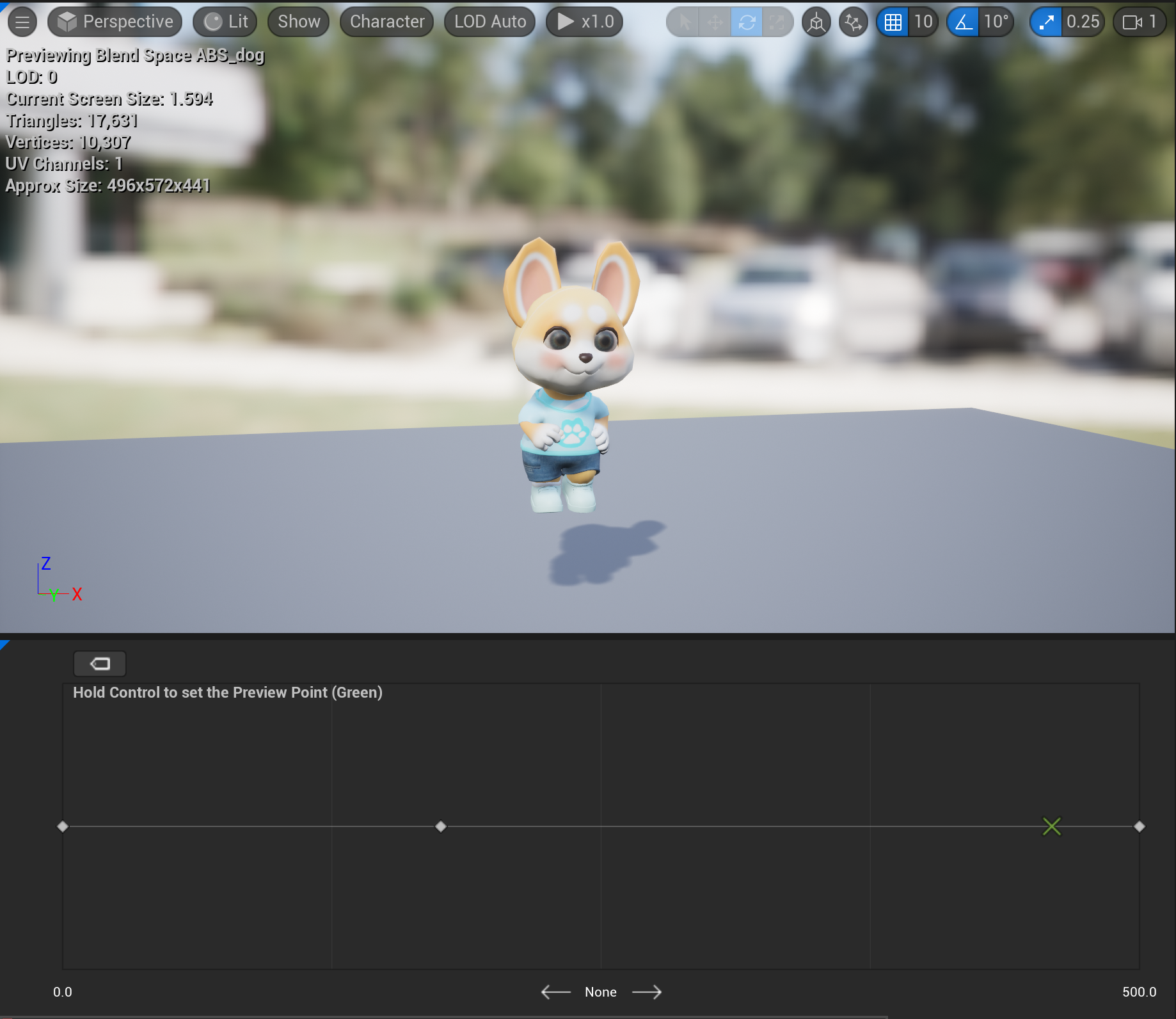Toggle rotation angle snapping
The height and width of the screenshot is (1019, 1176).
coord(964,22)
